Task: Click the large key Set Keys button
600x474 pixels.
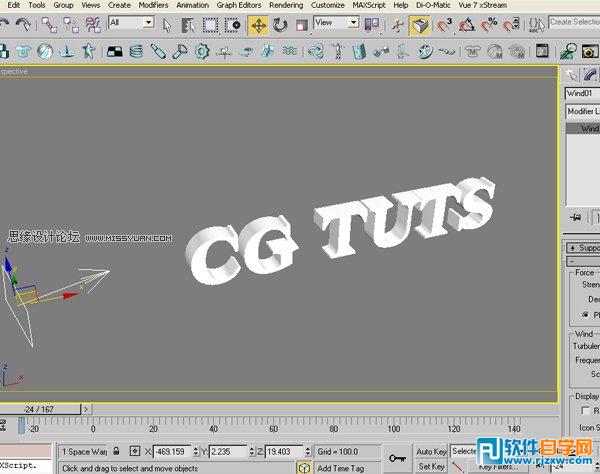Action: 397,458
